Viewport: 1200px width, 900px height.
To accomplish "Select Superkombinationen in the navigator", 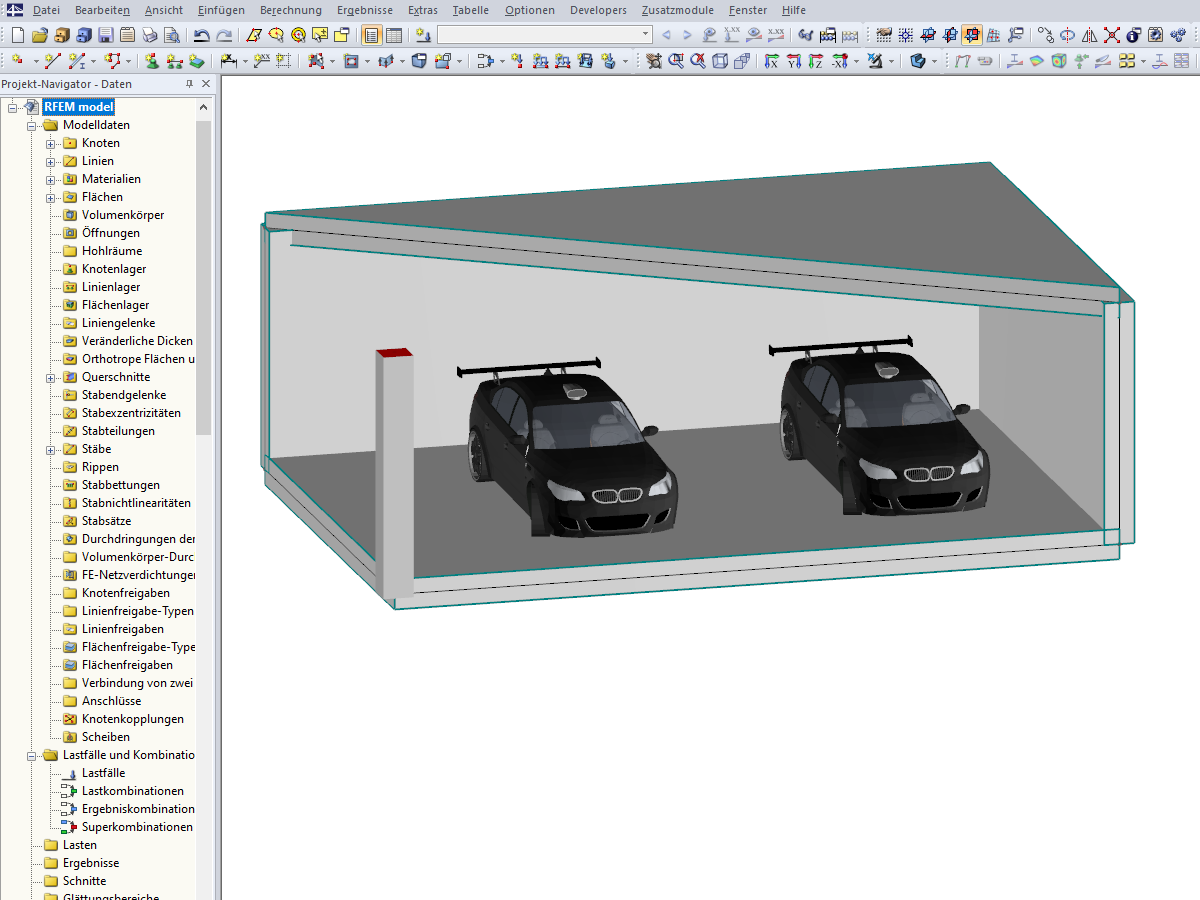I will (137, 827).
